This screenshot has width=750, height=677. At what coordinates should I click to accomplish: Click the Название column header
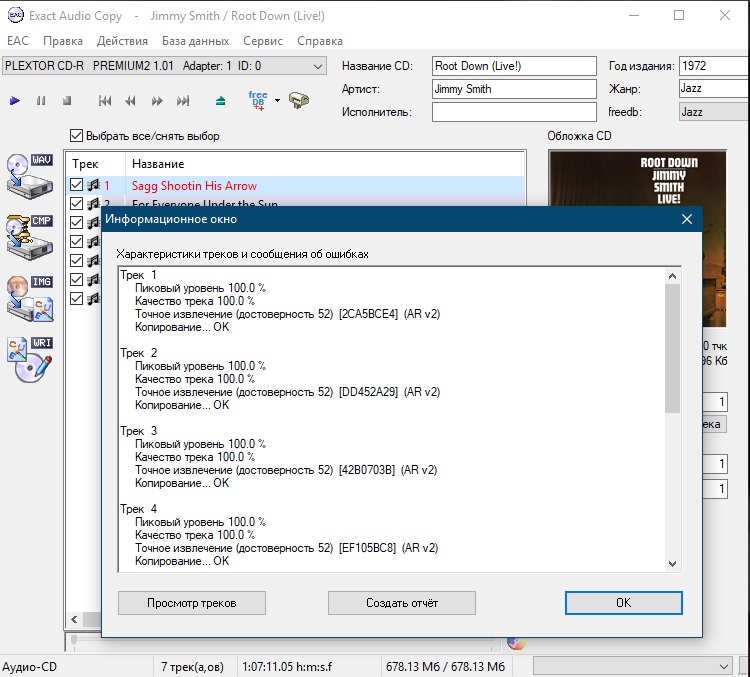pyautogui.click(x=325, y=164)
